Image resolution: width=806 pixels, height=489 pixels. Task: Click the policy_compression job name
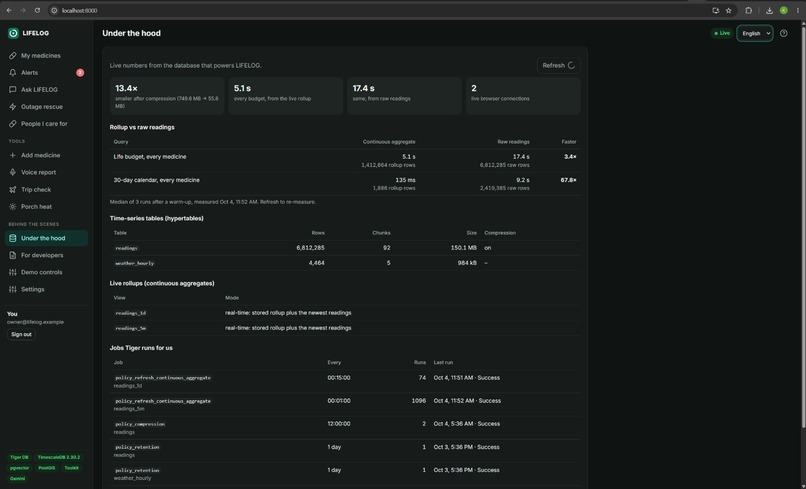point(140,424)
